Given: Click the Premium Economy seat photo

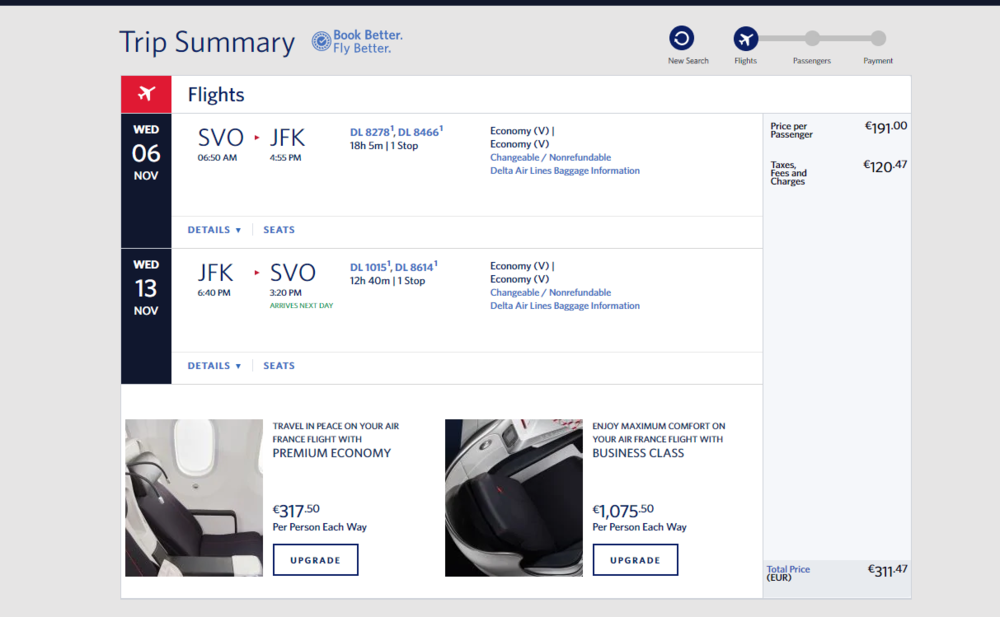Looking at the screenshot, I should (x=194, y=497).
